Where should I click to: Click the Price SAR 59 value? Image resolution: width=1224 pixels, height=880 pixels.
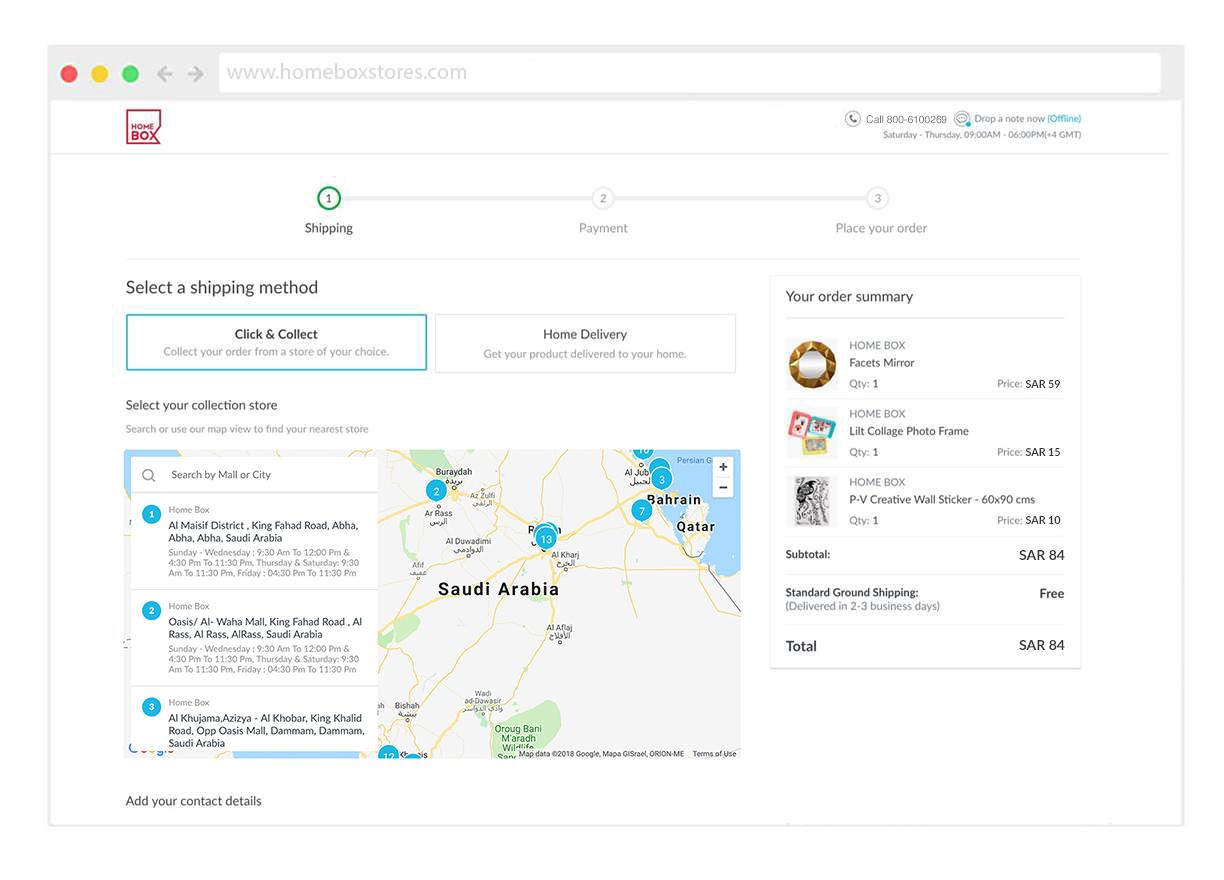pos(1043,384)
